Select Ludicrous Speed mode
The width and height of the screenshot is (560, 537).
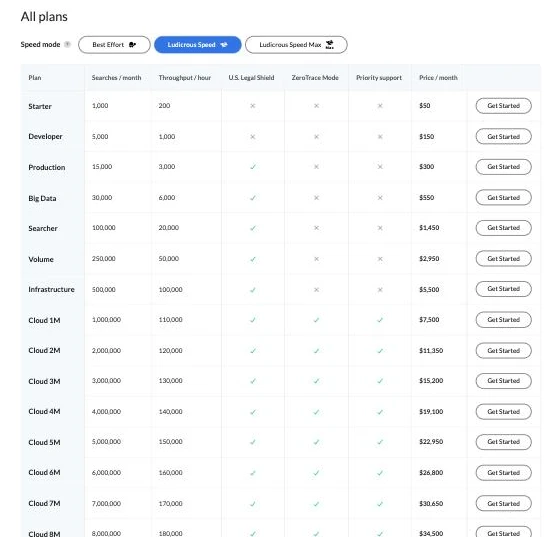pyautogui.click(x=198, y=45)
